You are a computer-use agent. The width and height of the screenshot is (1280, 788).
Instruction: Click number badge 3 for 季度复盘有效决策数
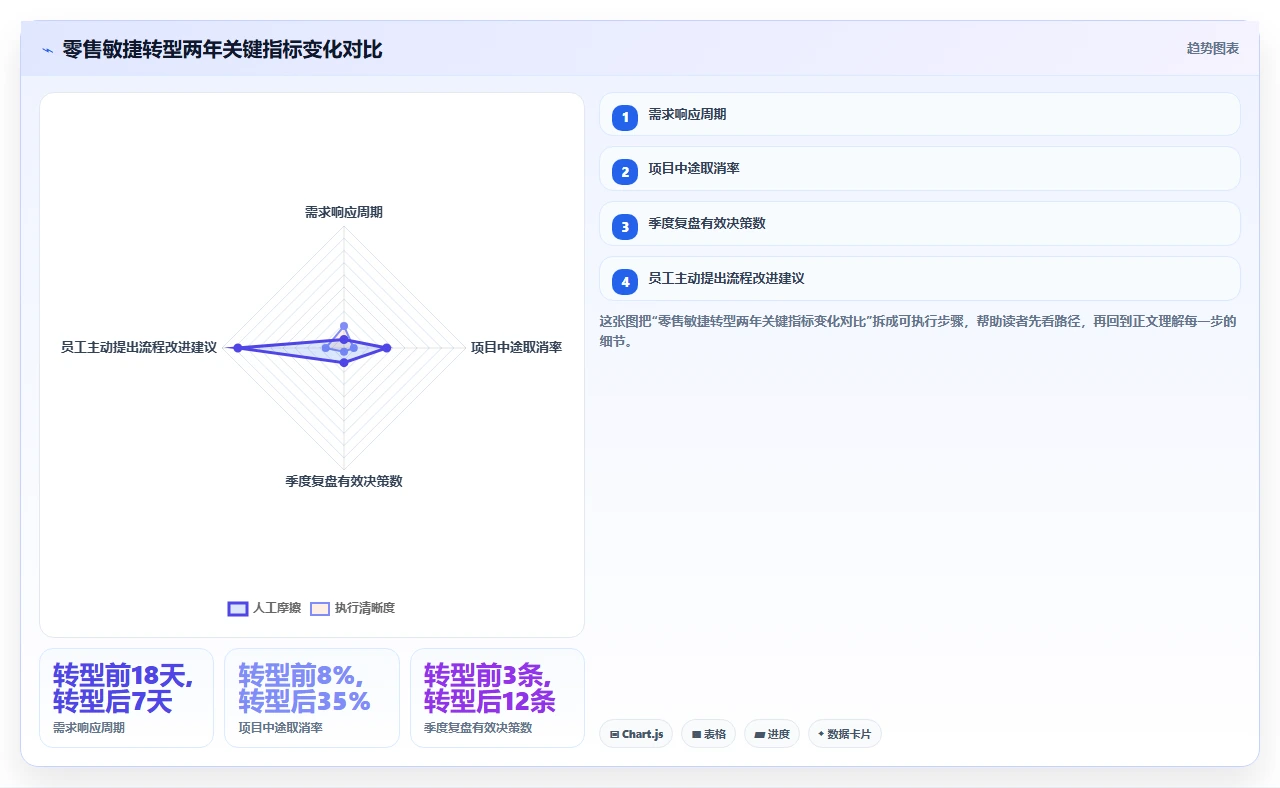[x=625, y=226]
